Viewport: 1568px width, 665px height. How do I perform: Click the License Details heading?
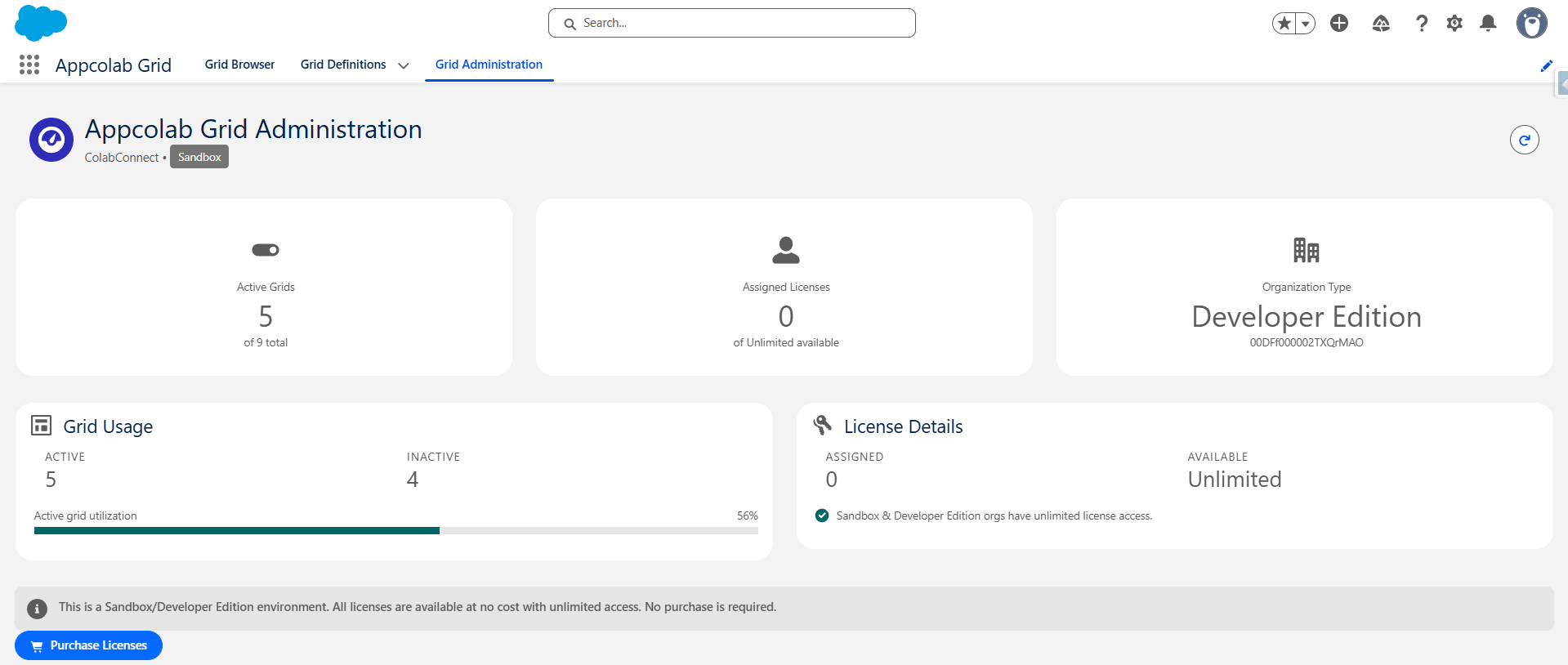point(904,426)
